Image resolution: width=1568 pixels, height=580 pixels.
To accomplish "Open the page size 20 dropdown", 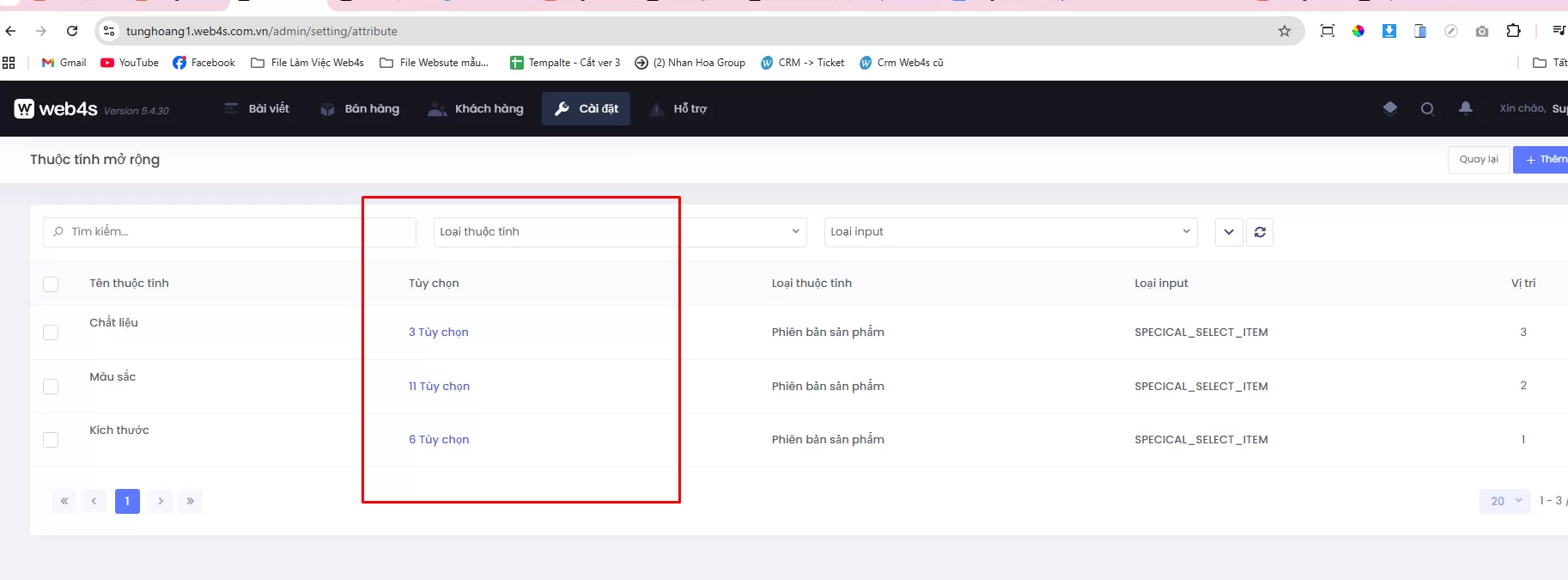I will pyautogui.click(x=1504, y=501).
